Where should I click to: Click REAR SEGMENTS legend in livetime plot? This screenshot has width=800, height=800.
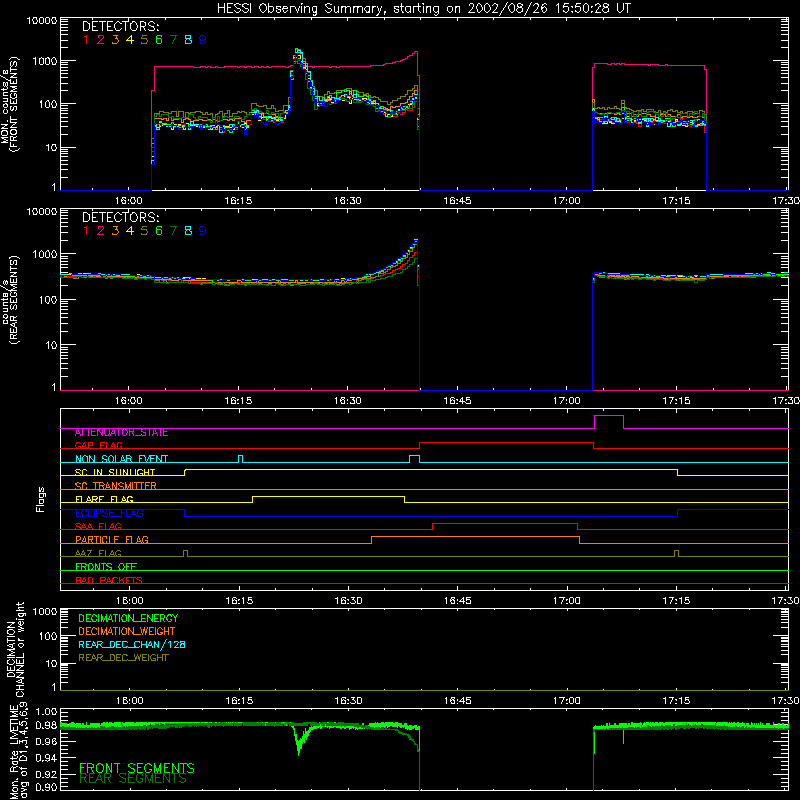[x=133, y=779]
